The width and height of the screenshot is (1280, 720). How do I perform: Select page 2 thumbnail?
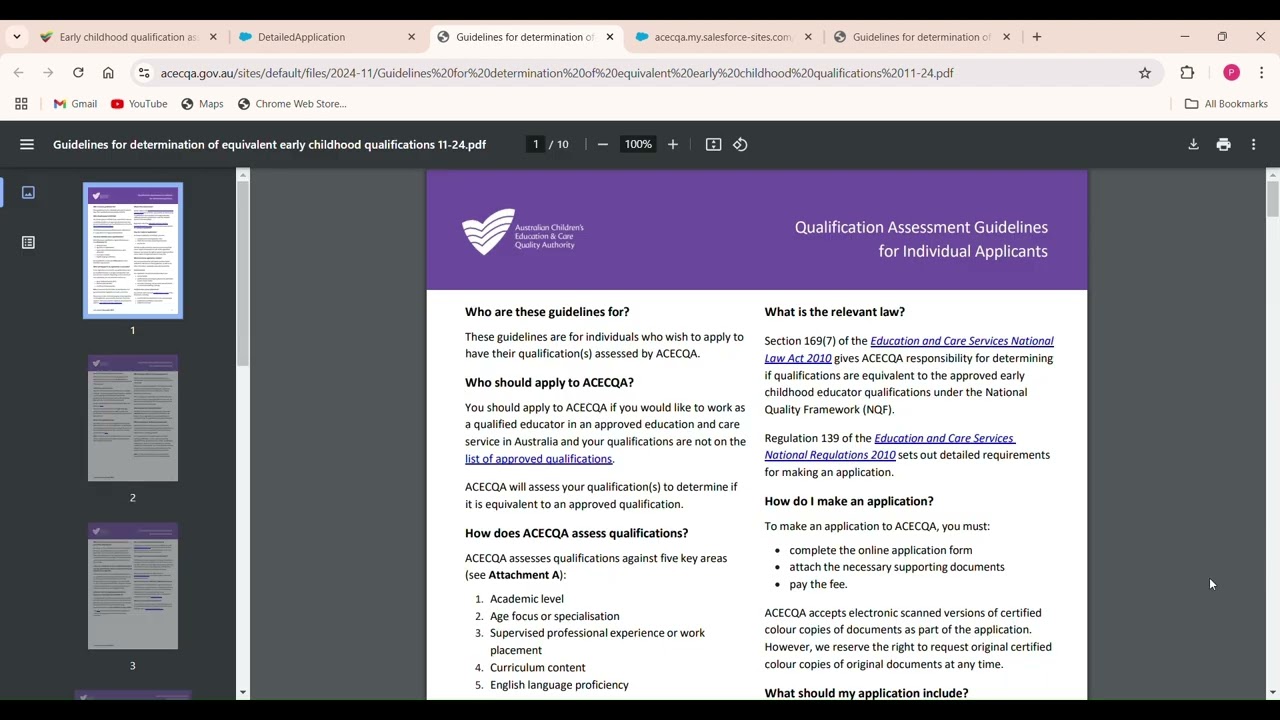pos(133,418)
